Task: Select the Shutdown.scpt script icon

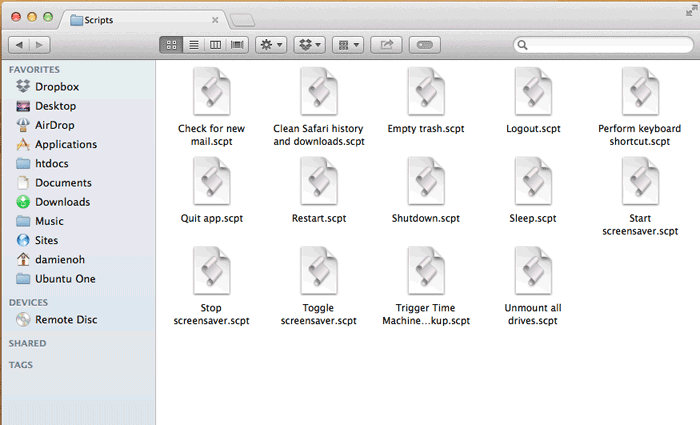Action: point(426,181)
